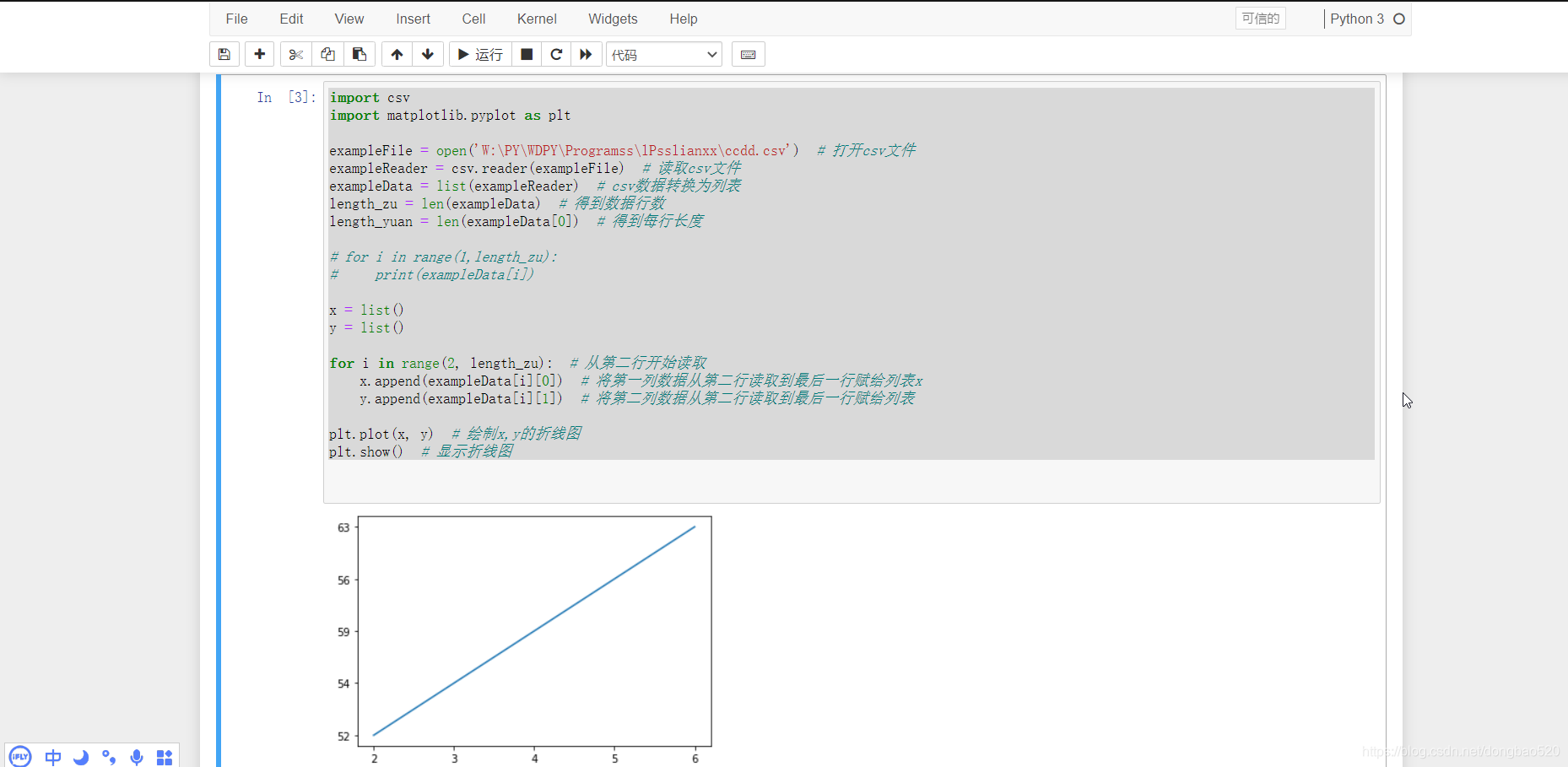Restart kernel and run all via fast-forward icon
Screen dimensions: 1568x767
point(586,54)
